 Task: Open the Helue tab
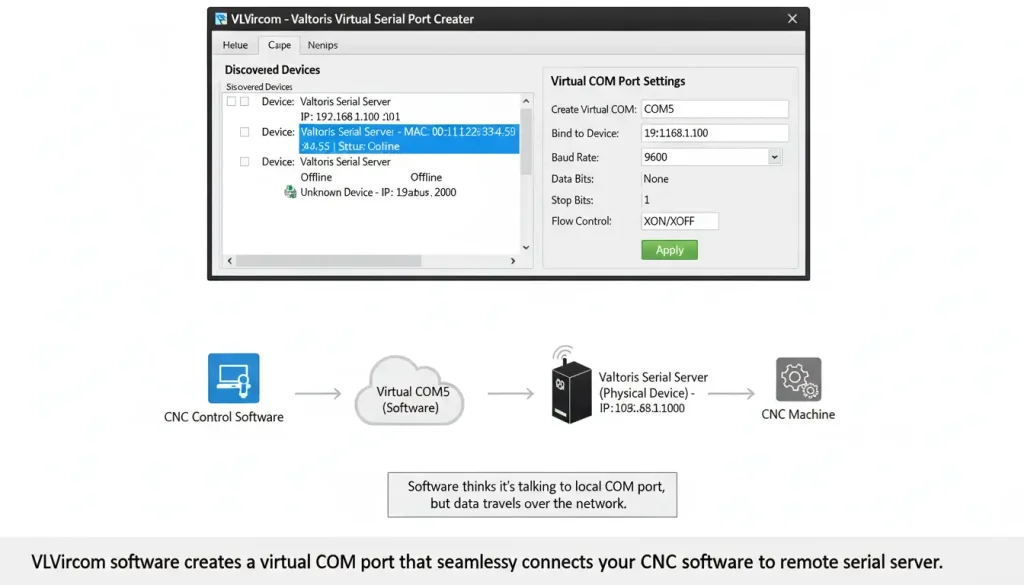pyautogui.click(x=235, y=45)
